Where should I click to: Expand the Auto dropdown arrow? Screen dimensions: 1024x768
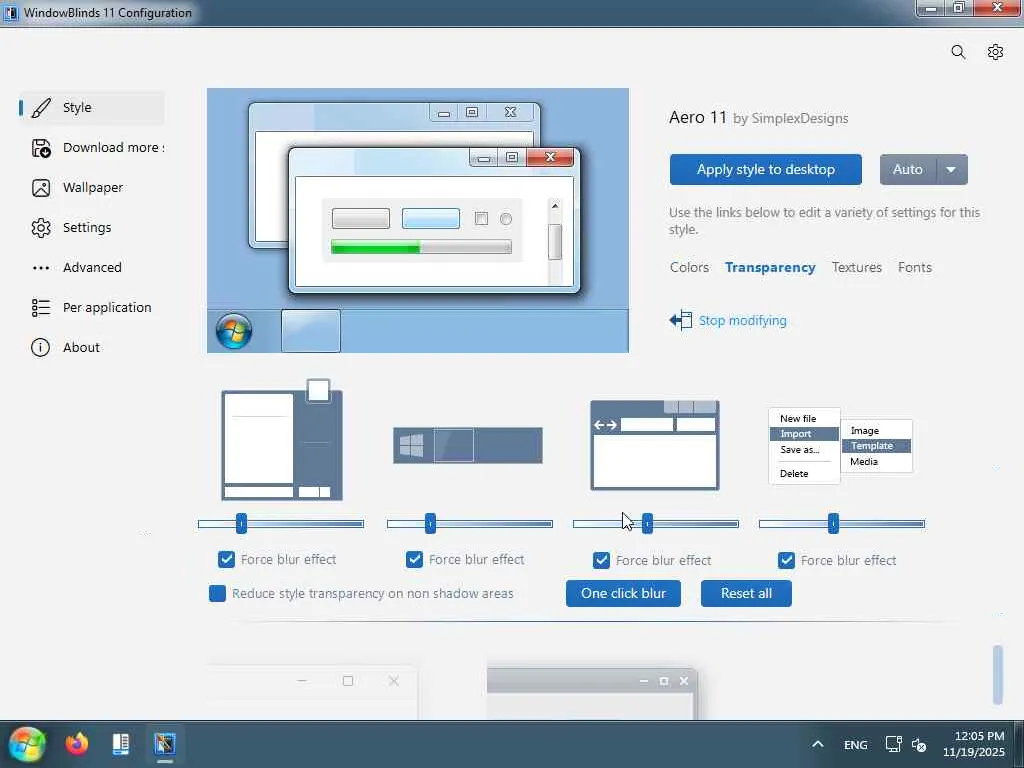(x=952, y=170)
